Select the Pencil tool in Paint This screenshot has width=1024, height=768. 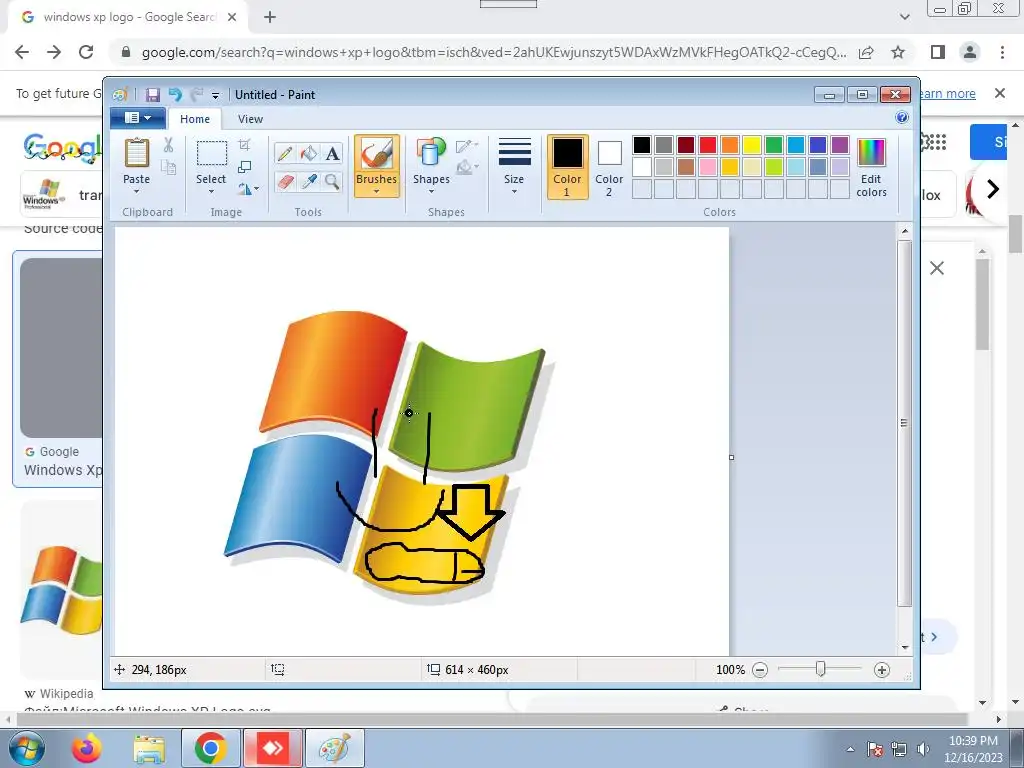(x=285, y=153)
